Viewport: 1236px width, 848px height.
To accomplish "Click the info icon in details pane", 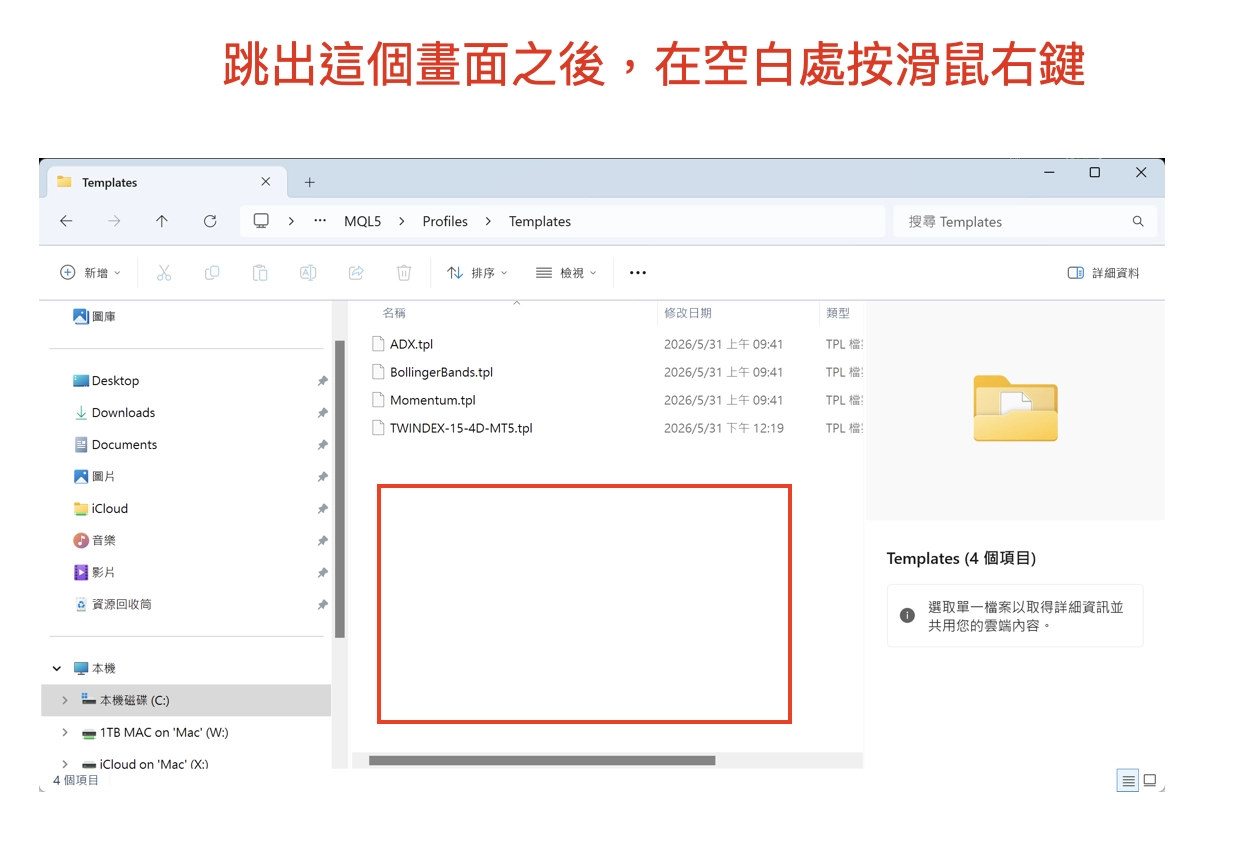I will coord(907,616).
